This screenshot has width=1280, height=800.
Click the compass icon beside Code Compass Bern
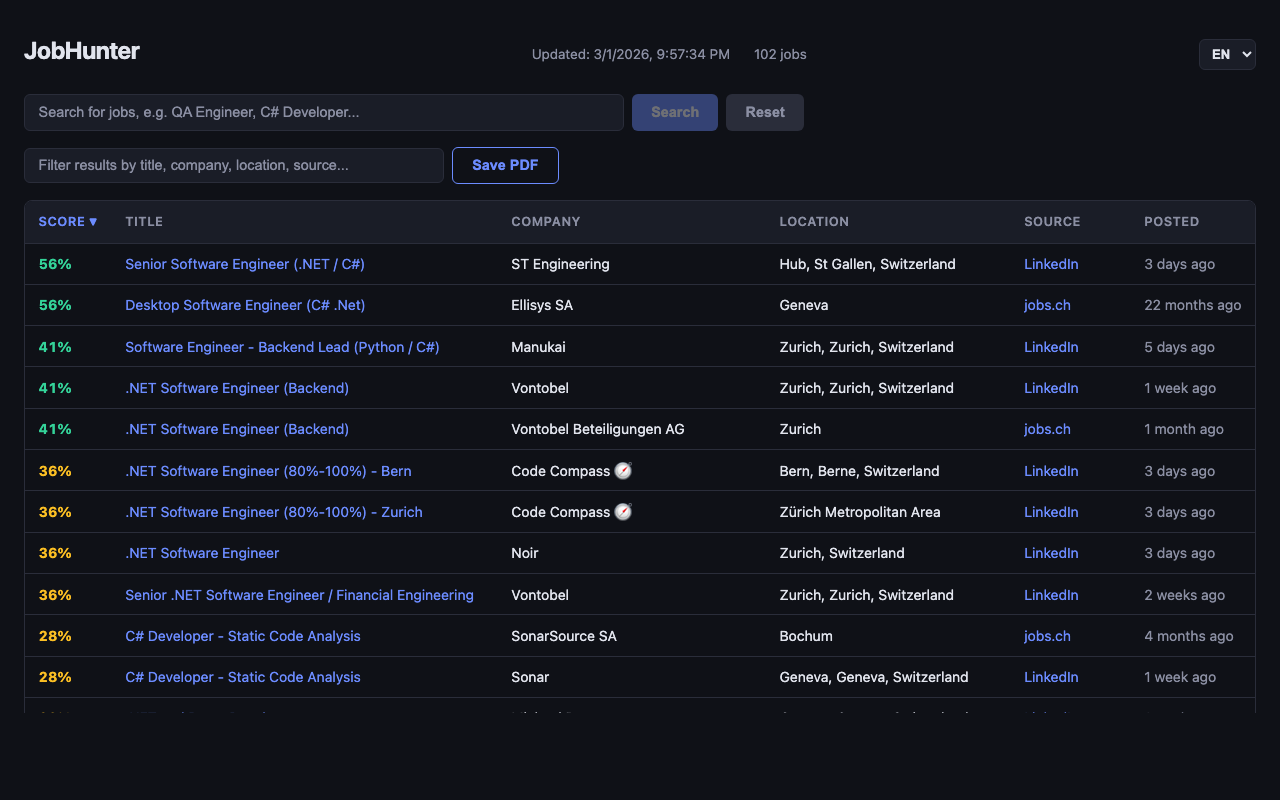(623, 471)
